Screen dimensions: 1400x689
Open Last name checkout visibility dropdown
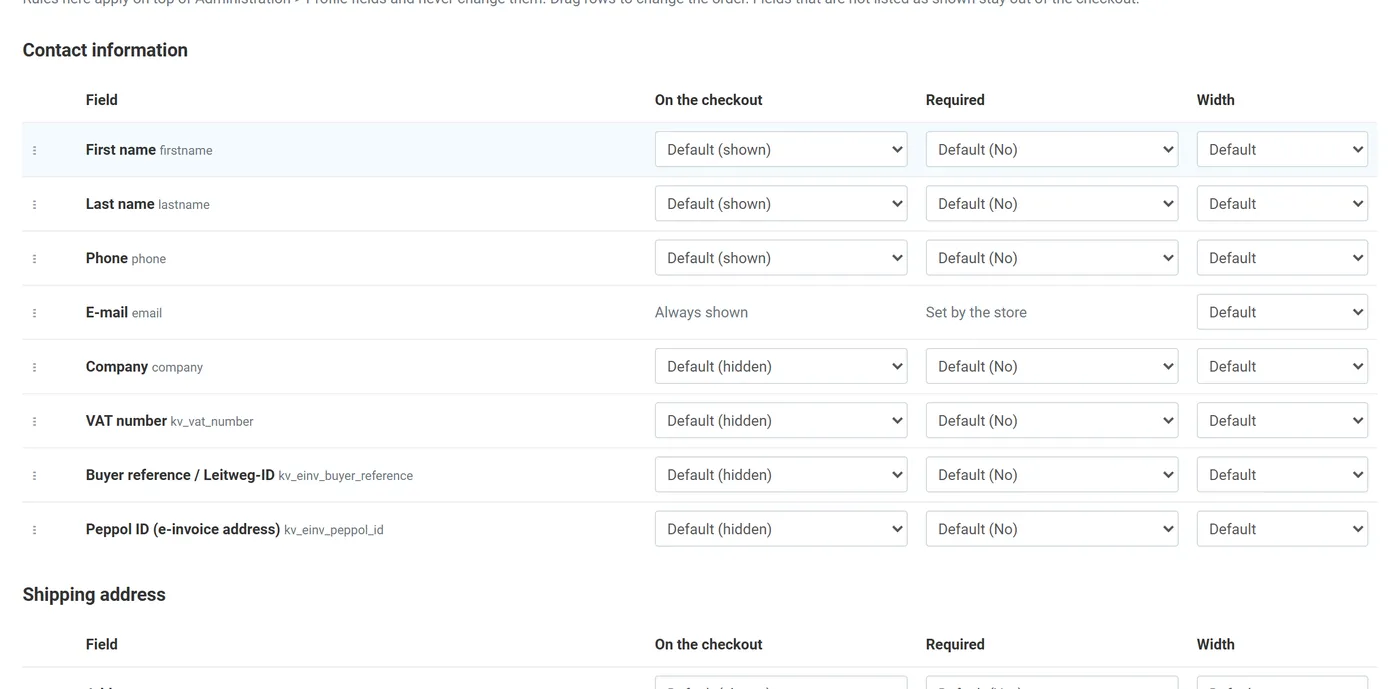click(x=781, y=203)
